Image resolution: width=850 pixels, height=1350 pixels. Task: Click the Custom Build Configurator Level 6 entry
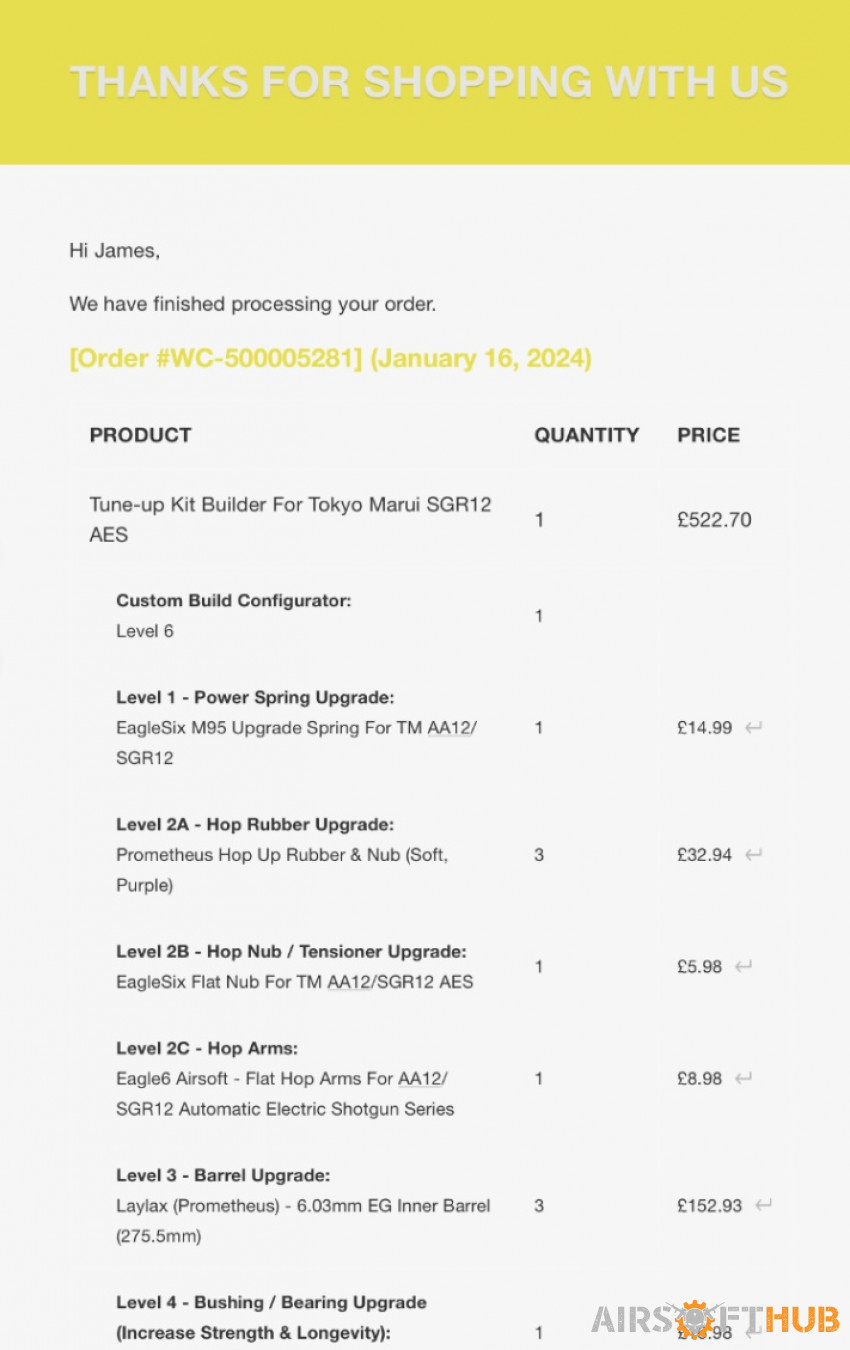click(x=234, y=616)
